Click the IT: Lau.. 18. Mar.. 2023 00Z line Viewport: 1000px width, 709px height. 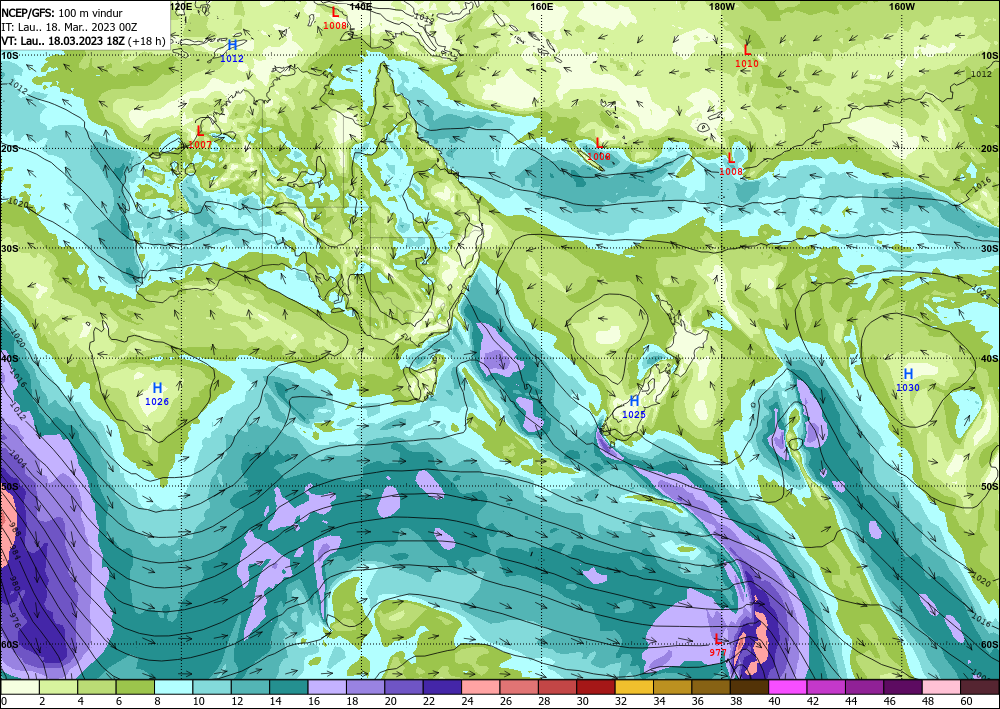pyautogui.click(x=69, y=27)
